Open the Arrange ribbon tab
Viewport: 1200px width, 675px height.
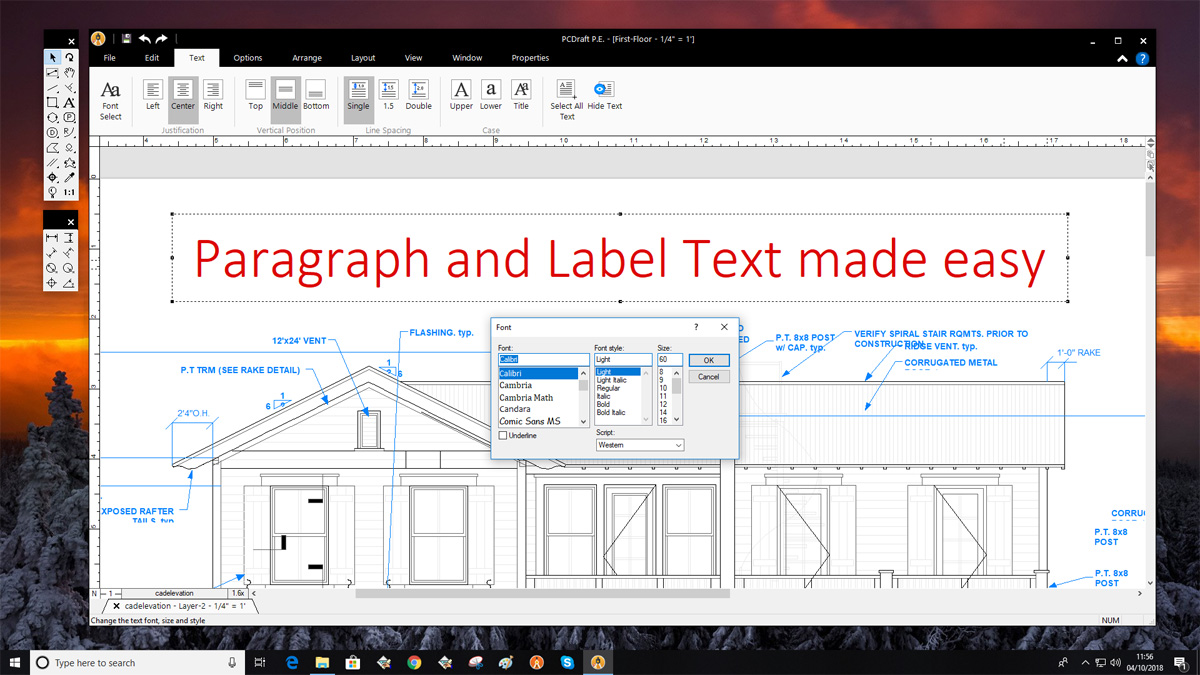(307, 58)
